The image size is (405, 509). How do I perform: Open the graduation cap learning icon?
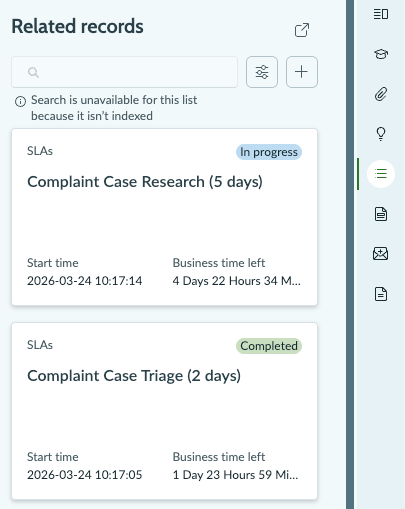pyautogui.click(x=381, y=54)
